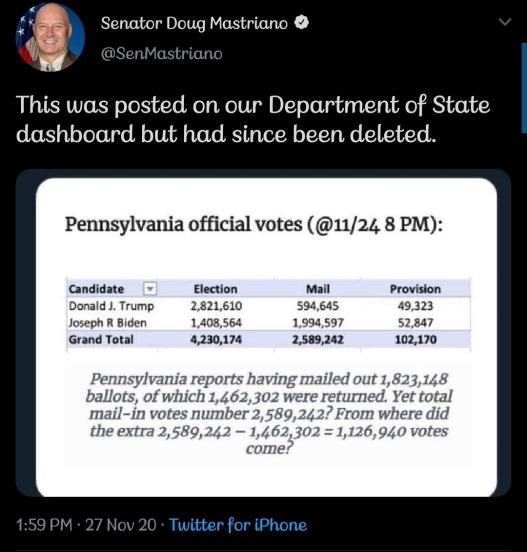Click the Pennsylvania official votes heading
Image resolution: width=527 pixels, height=552 pixels.
254,224
